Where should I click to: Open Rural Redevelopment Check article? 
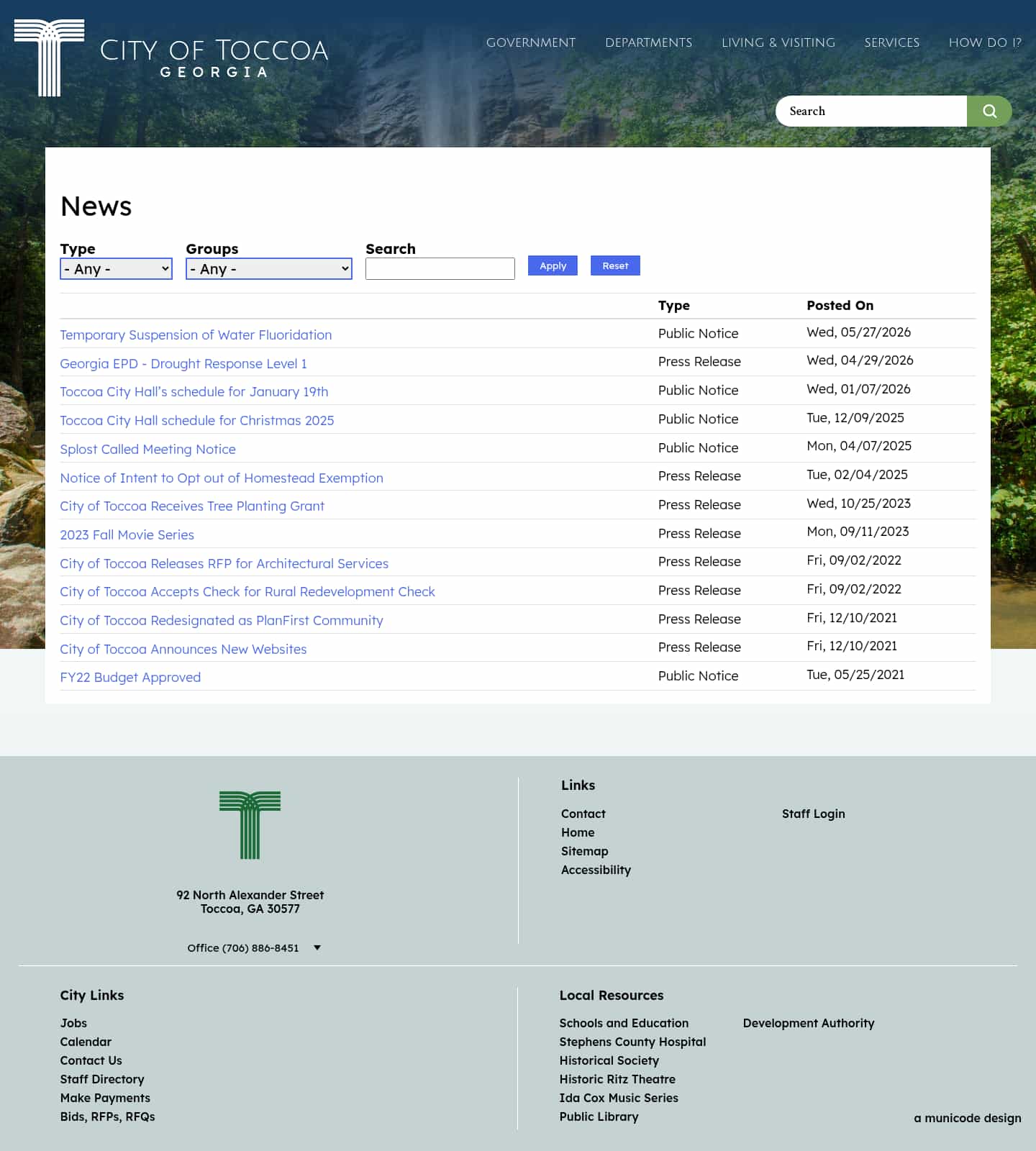point(247,591)
